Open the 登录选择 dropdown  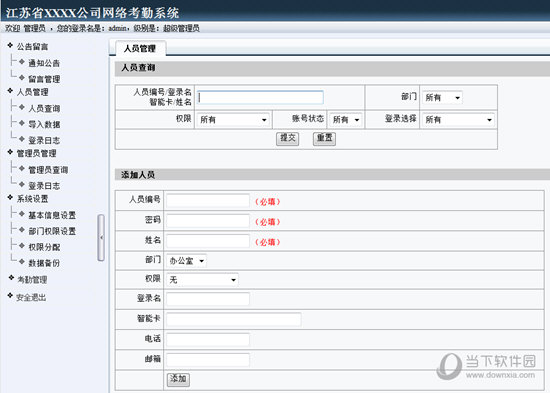[458, 120]
